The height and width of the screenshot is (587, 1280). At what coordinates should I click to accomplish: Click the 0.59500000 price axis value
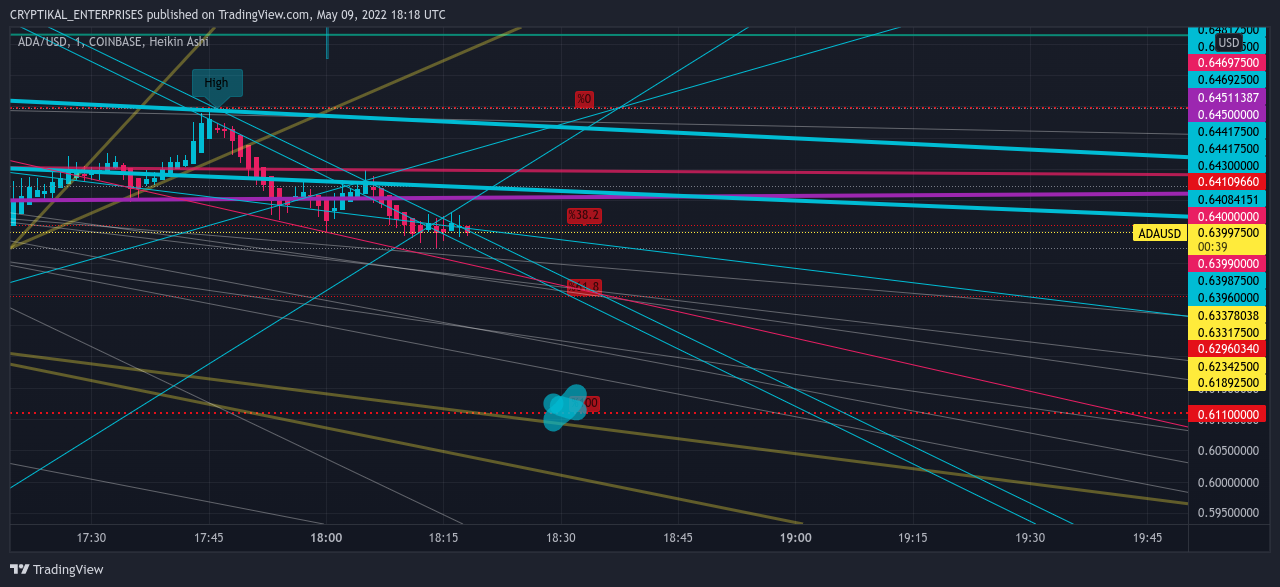[1227, 513]
